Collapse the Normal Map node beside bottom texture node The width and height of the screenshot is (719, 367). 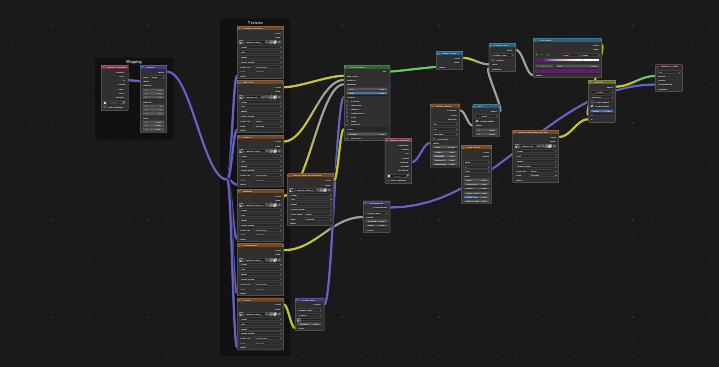[297, 300]
